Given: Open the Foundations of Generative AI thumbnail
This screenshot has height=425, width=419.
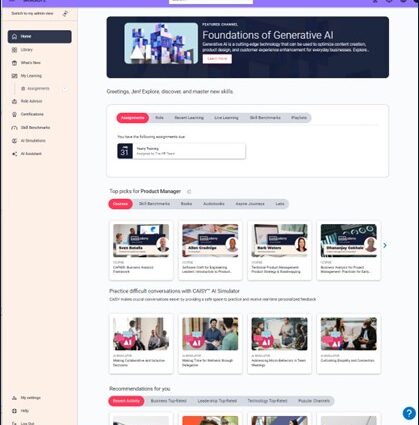Looking at the screenshot, I should coord(161,43).
